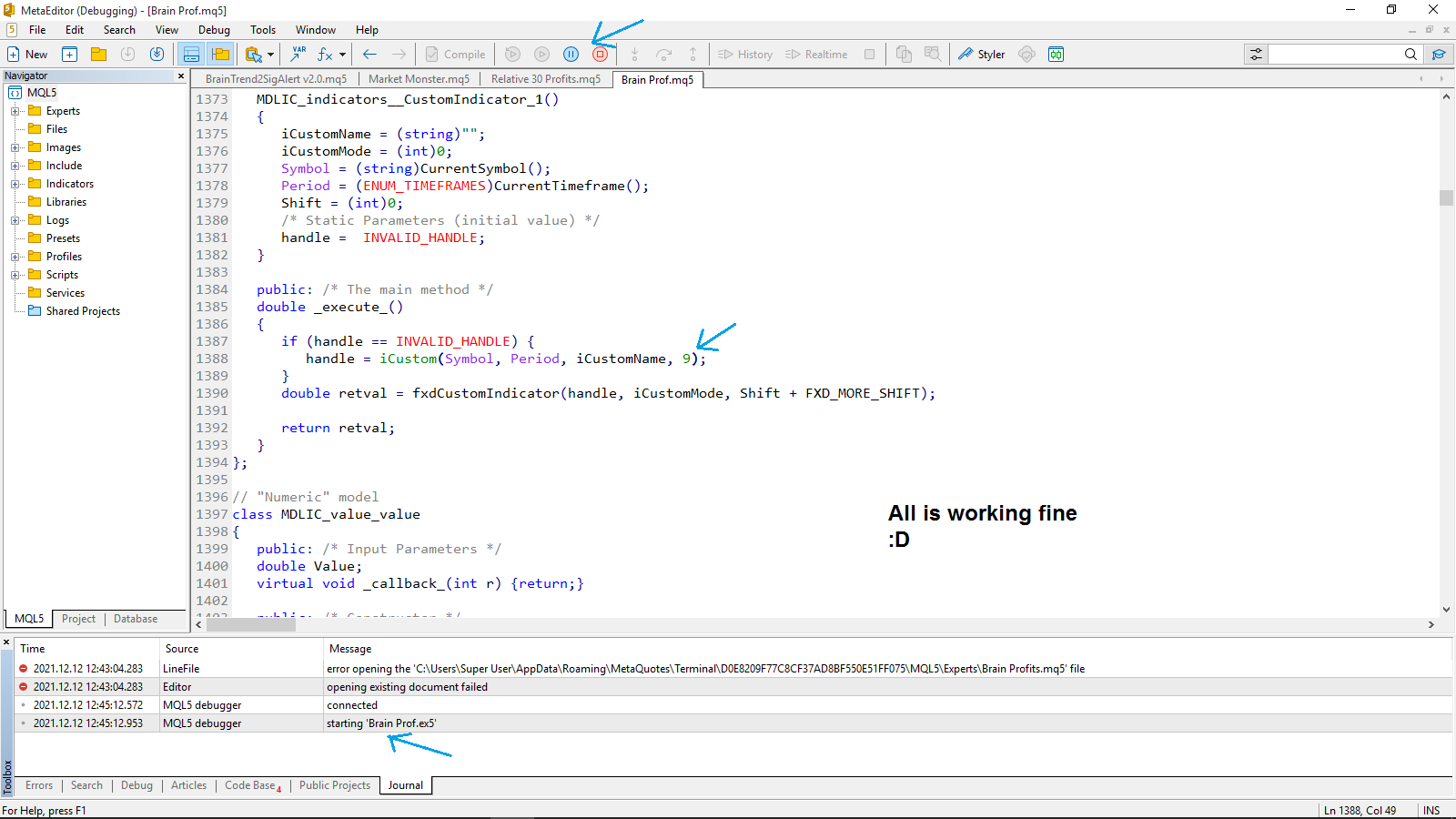Focus the toolbar search input field
1456x819 pixels.
tap(1334, 54)
